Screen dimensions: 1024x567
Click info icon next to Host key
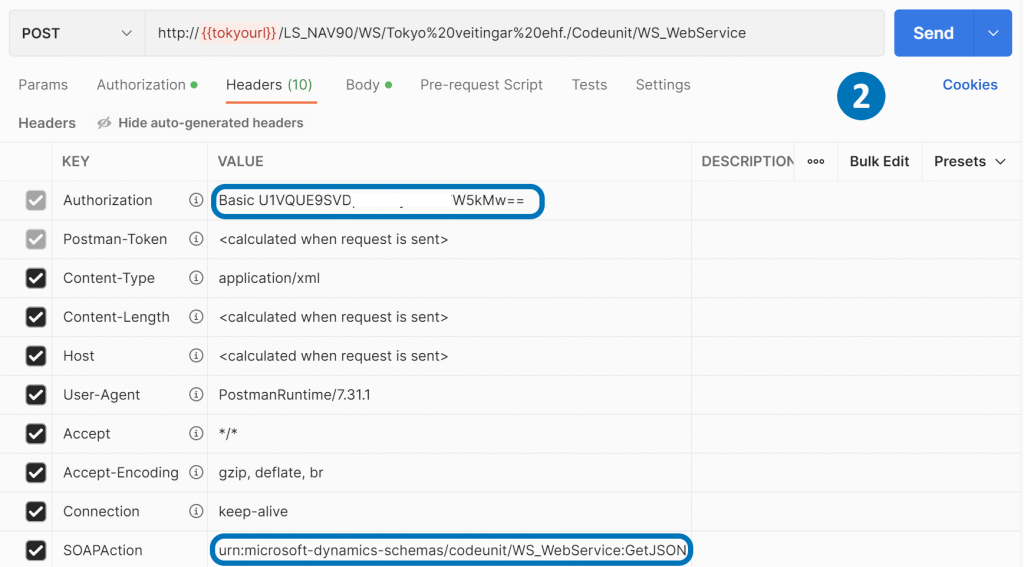pyautogui.click(x=196, y=357)
